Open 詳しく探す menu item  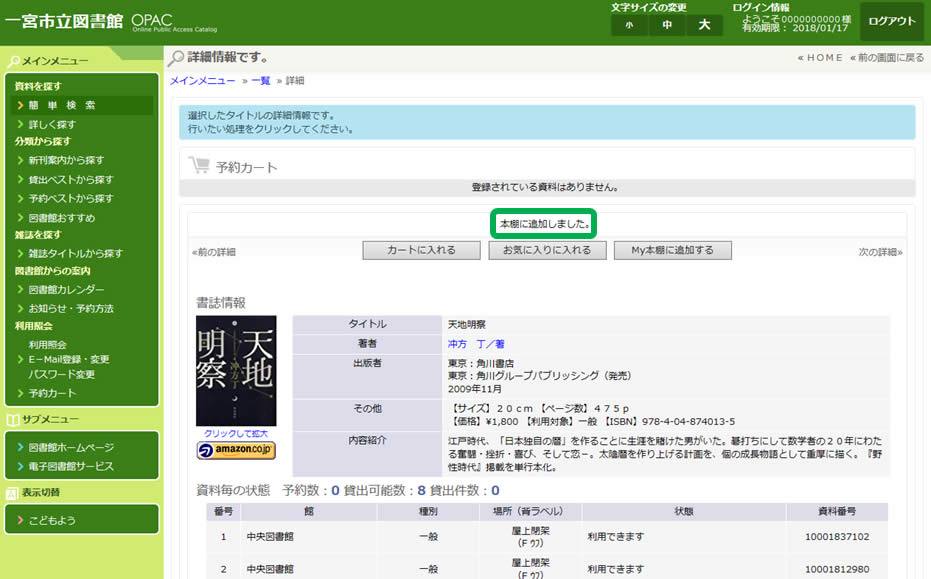pyautogui.click(x=52, y=124)
